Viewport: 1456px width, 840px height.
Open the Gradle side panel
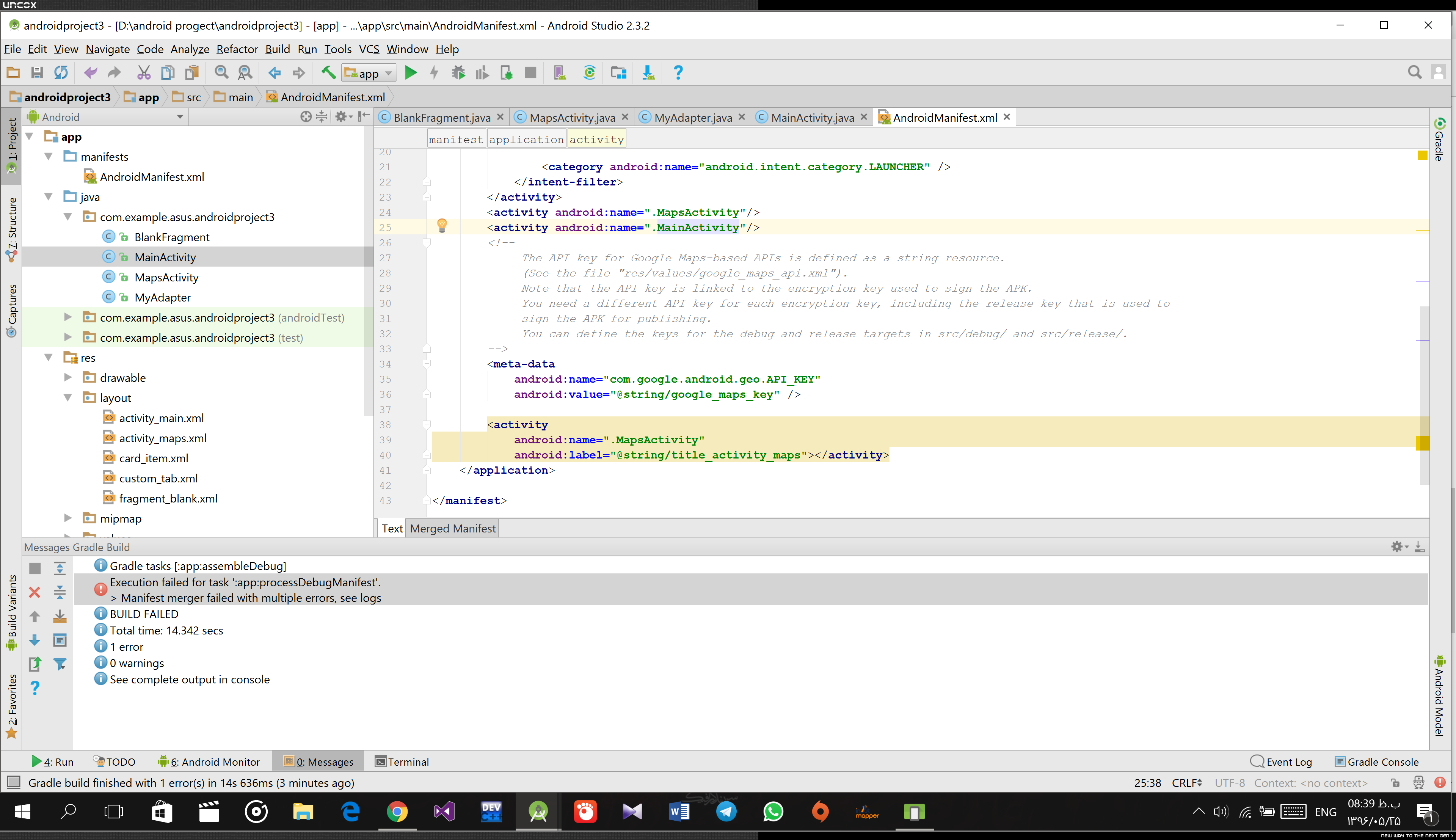click(1439, 140)
